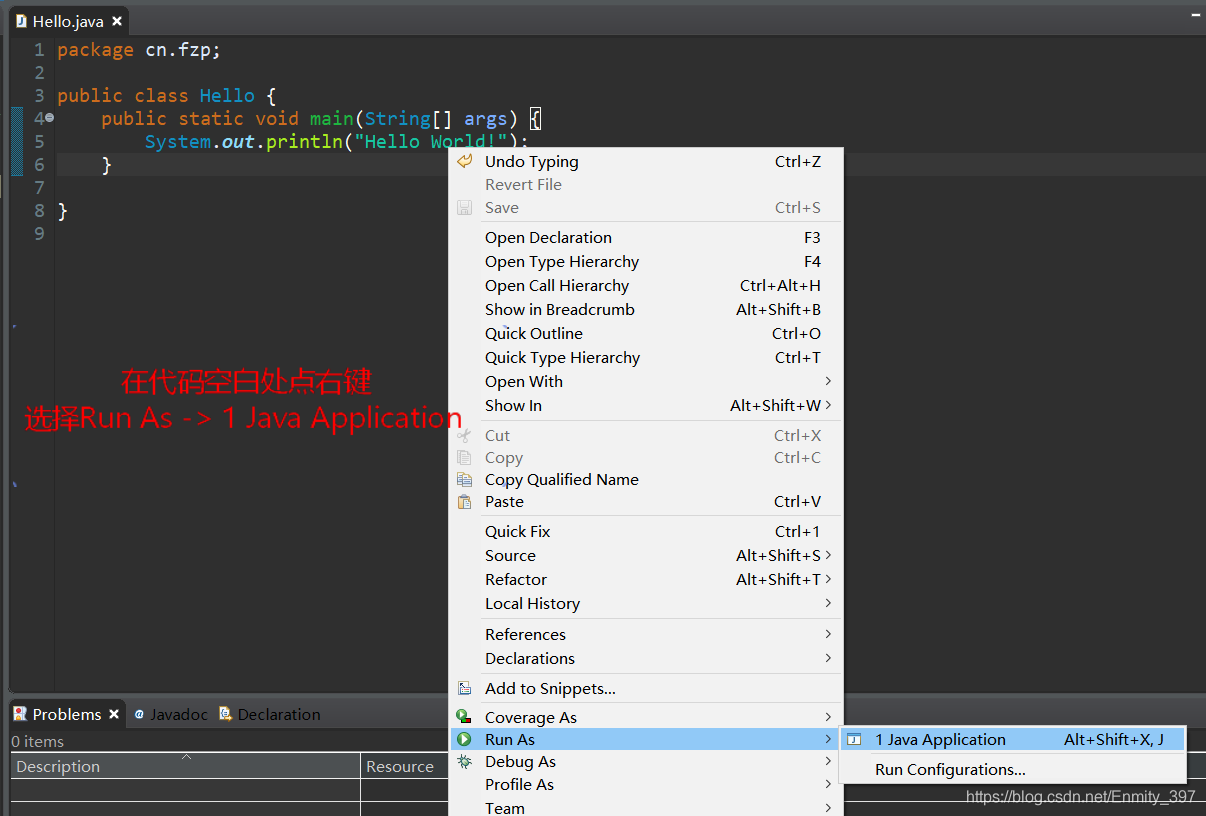Expand the Local History submenu arrow
This screenshot has height=816, width=1206.
pyautogui.click(x=828, y=604)
